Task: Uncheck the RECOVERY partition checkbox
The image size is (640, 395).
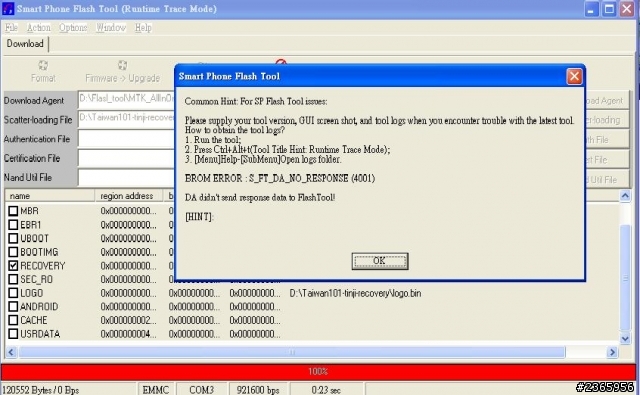Action: 13,266
